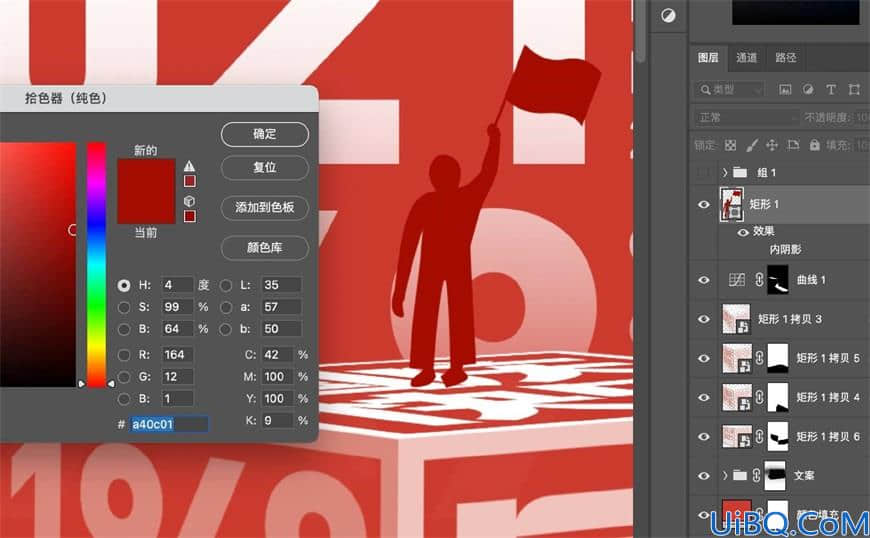Hide the 曲线 1 layer
Image resolution: width=870 pixels, height=538 pixels.
704,280
